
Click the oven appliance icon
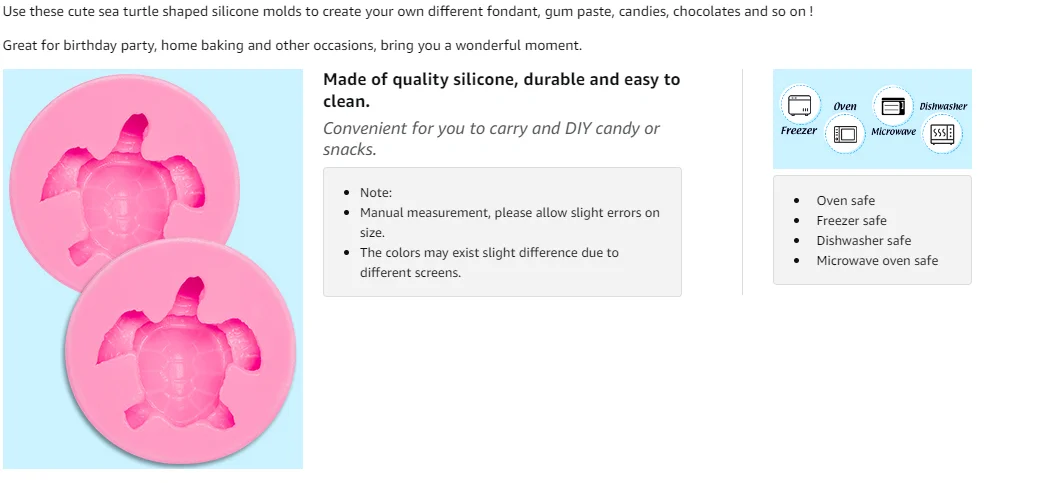846,134
